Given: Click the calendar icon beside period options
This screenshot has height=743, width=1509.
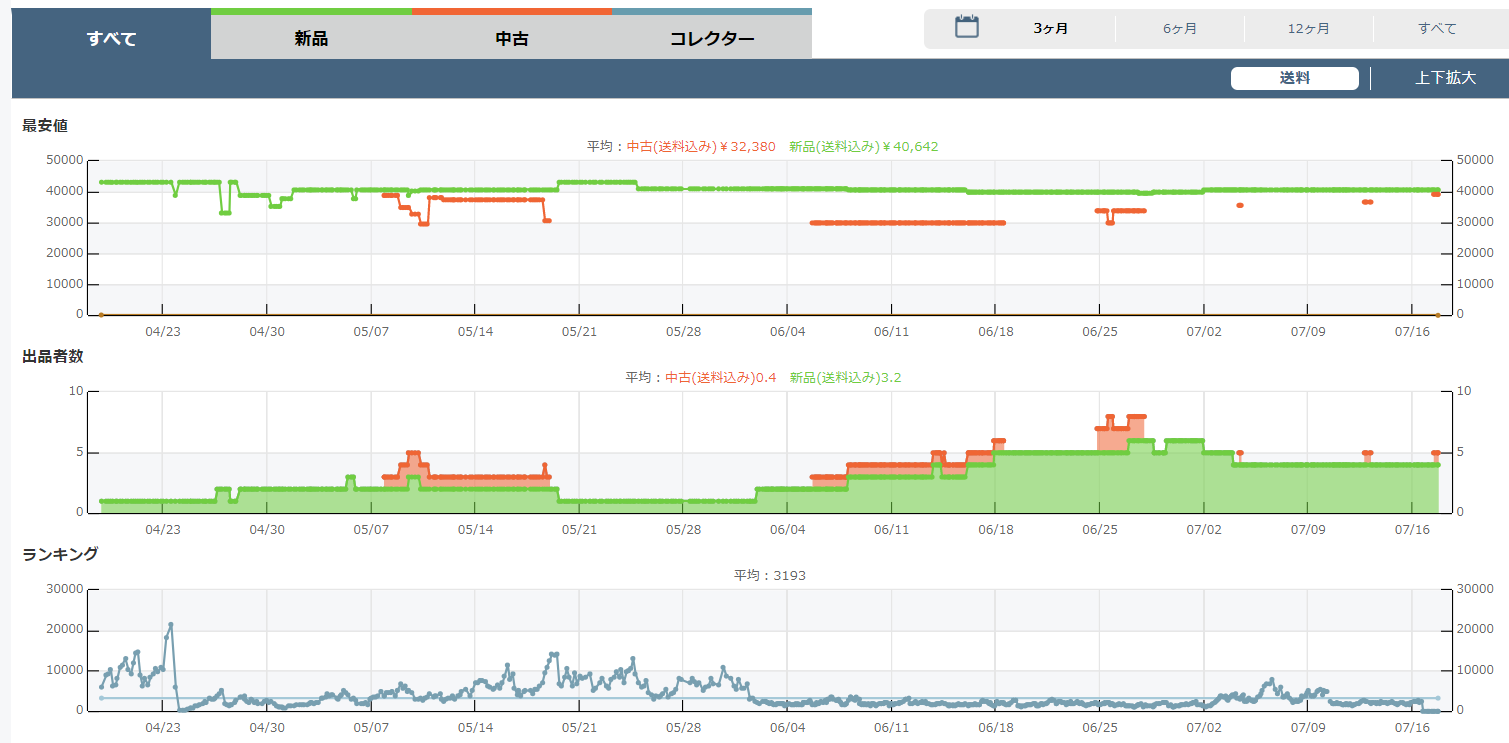Looking at the screenshot, I should 966,27.
